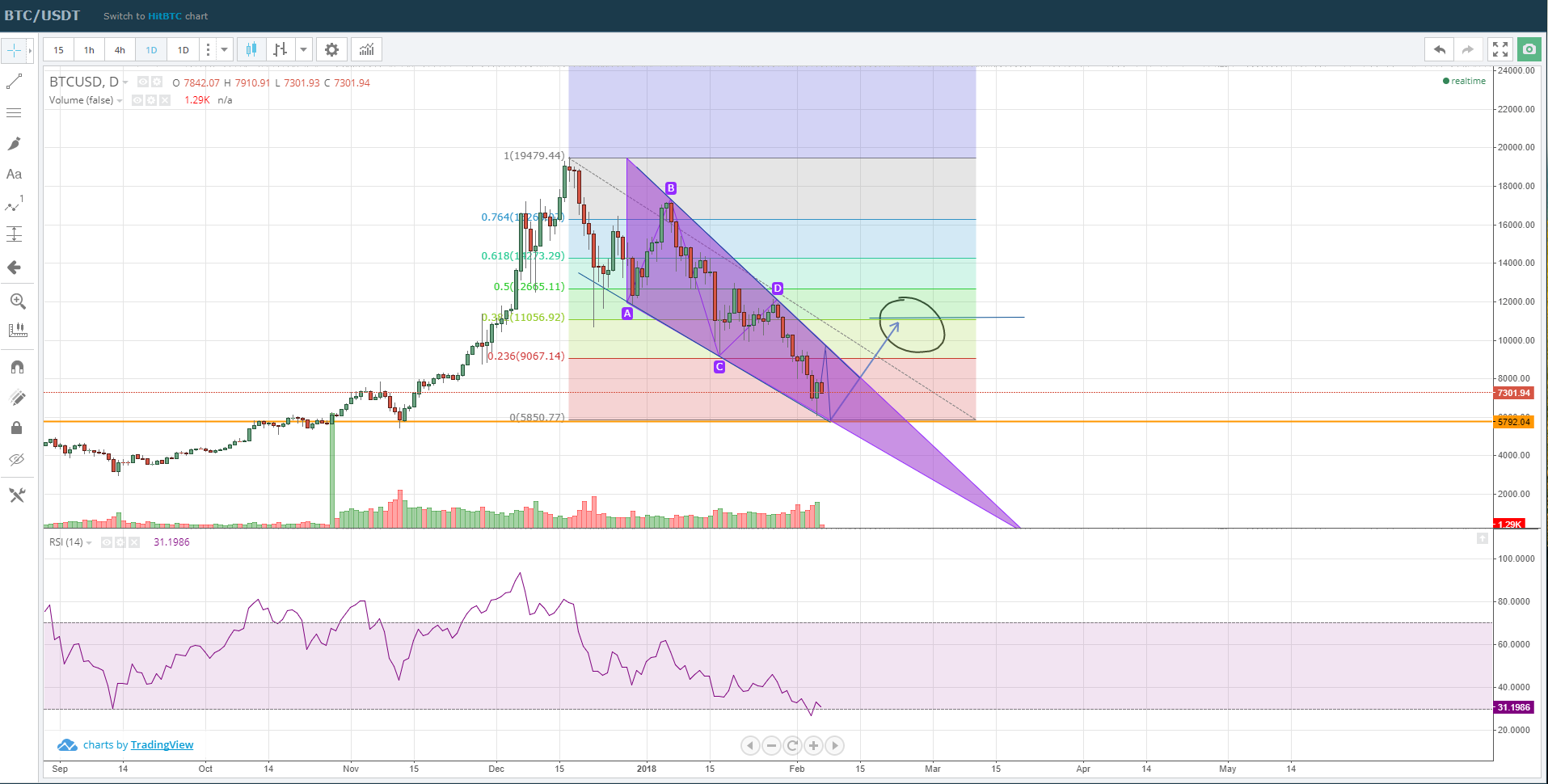
Task: Zoom in chart with plus button
Action: 813,745
